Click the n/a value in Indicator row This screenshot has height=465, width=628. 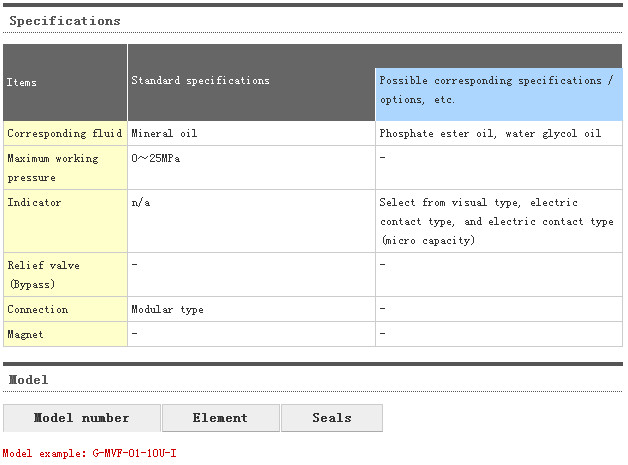pos(140,203)
